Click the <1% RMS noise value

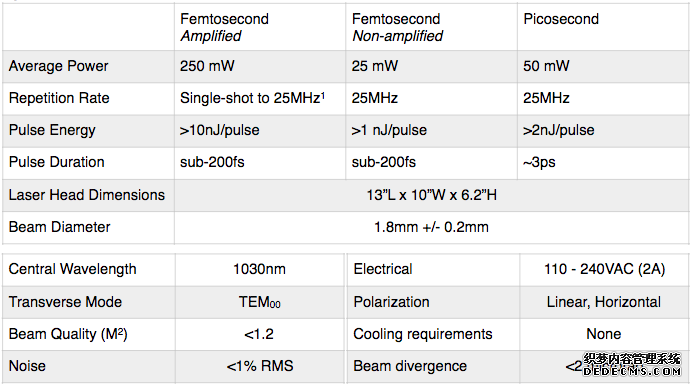pyautogui.click(x=260, y=366)
